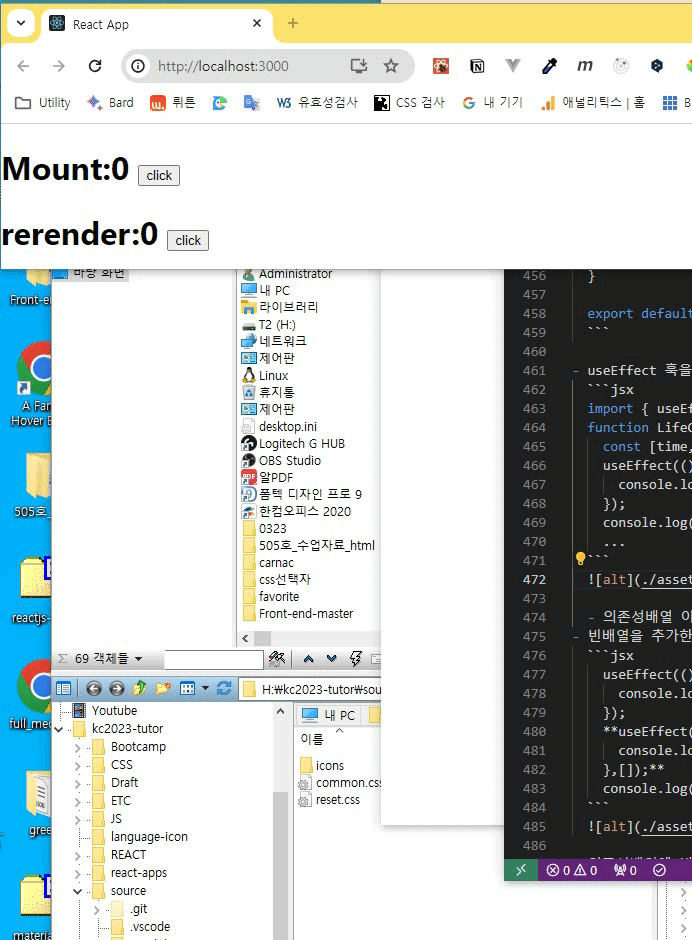Screen dimensions: 692x940
Task: Toggle the folder tree panel icon
Action: (63, 688)
